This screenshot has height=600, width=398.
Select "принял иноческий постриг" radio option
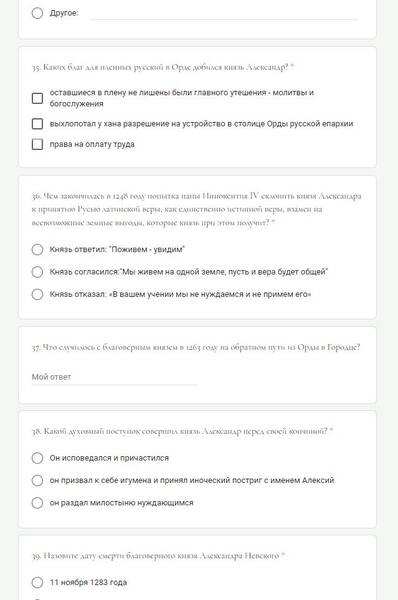[37, 480]
